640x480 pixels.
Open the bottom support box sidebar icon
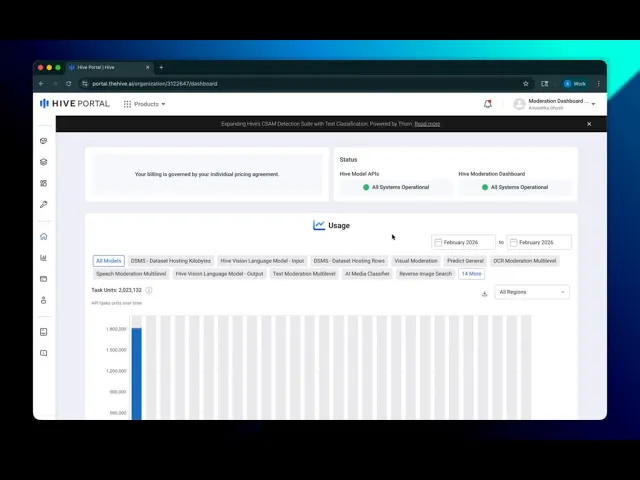click(44, 353)
